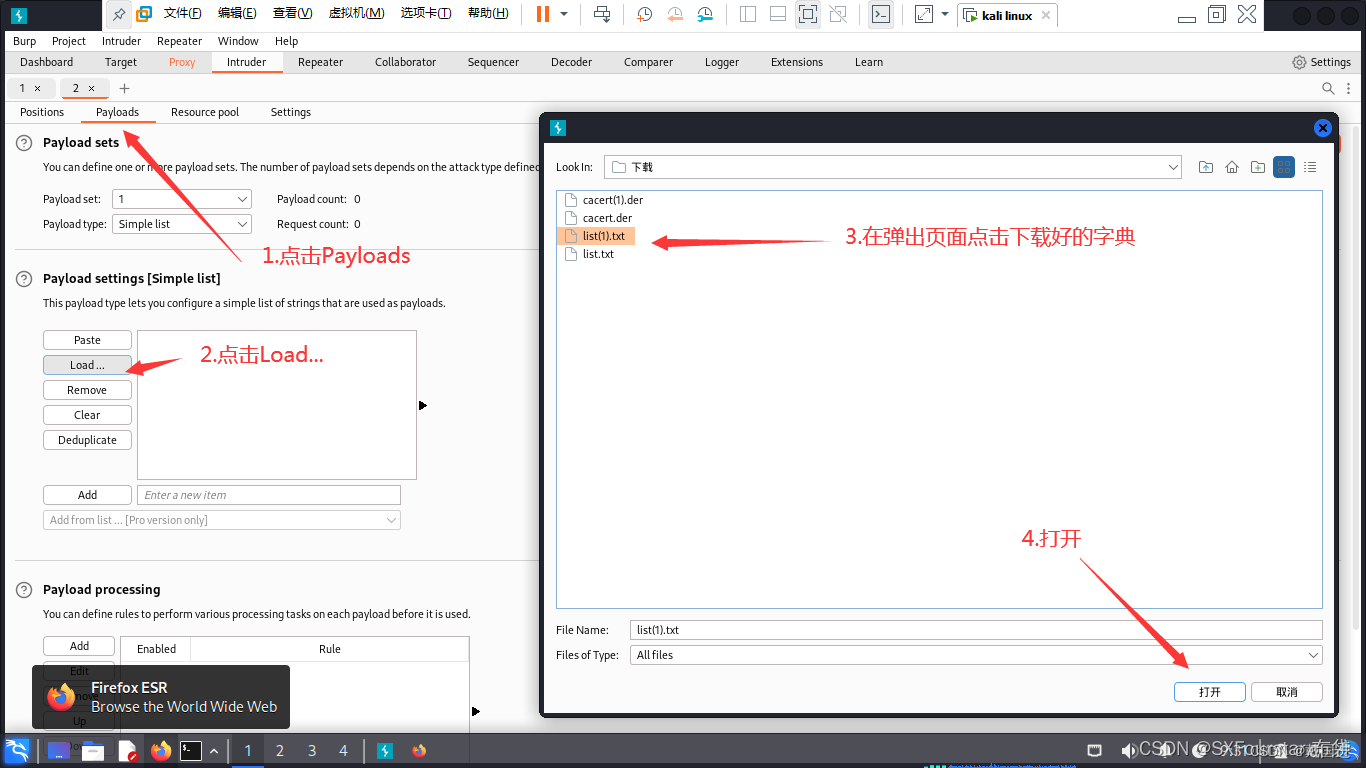Toggle VMware sidebar panel view
The image size is (1366, 768).
[748, 14]
